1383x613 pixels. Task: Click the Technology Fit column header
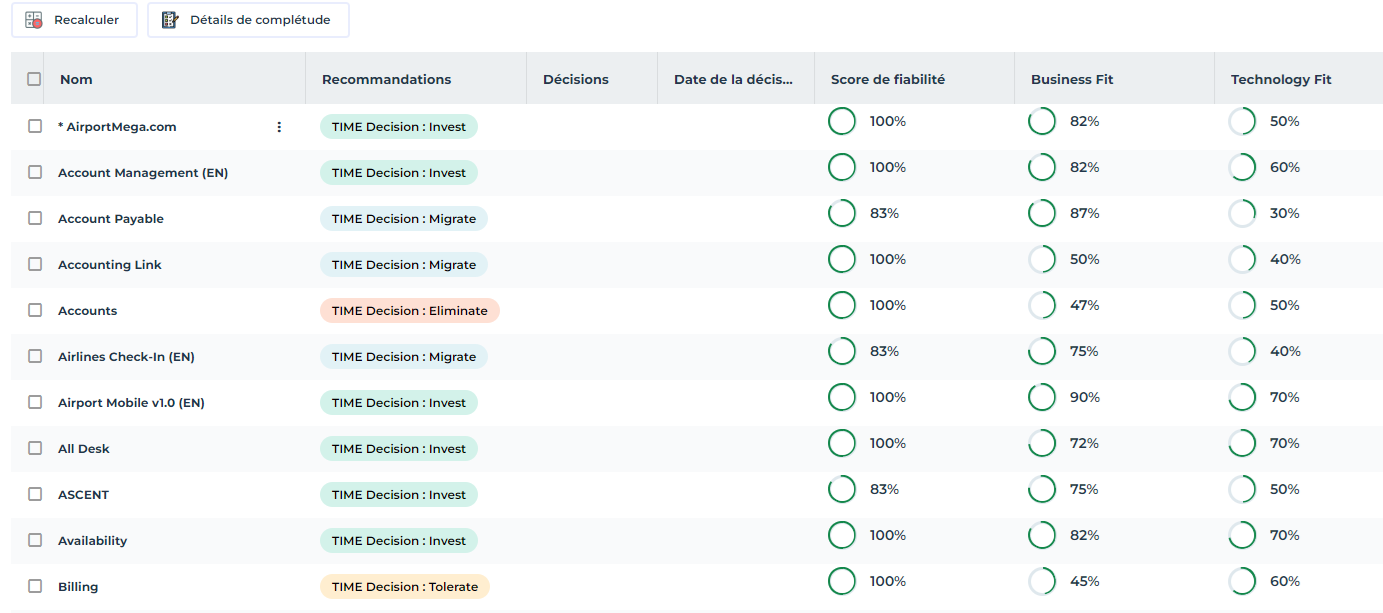click(1281, 79)
